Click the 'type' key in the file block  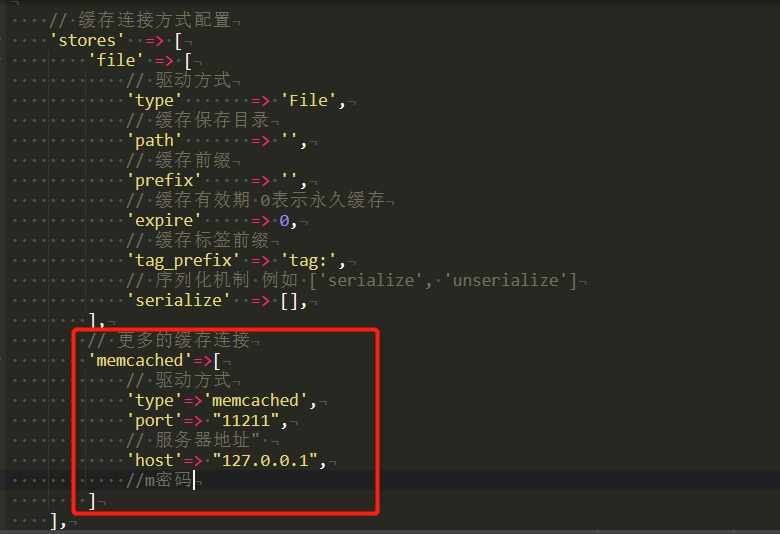tap(154, 101)
